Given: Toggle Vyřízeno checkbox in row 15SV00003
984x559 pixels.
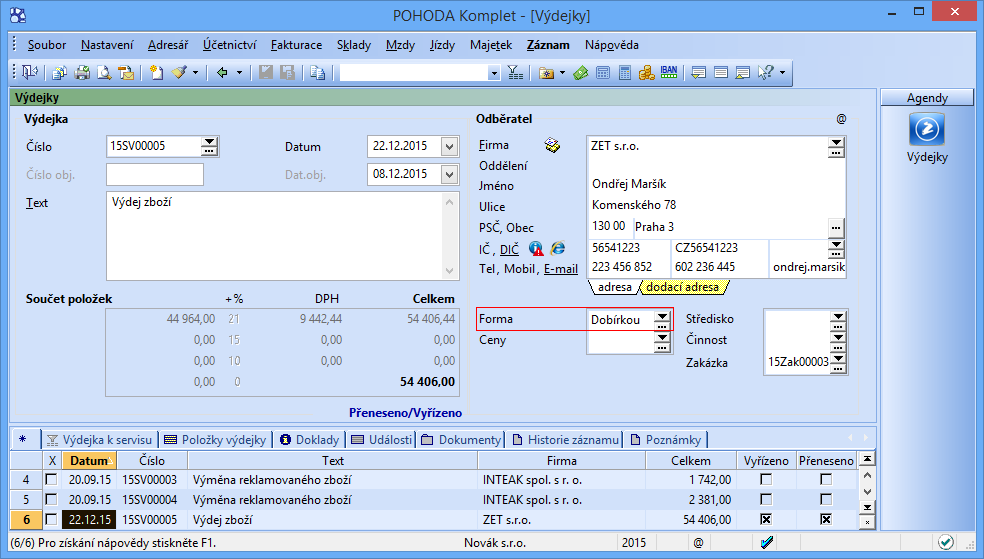Looking at the screenshot, I should click(x=766, y=479).
